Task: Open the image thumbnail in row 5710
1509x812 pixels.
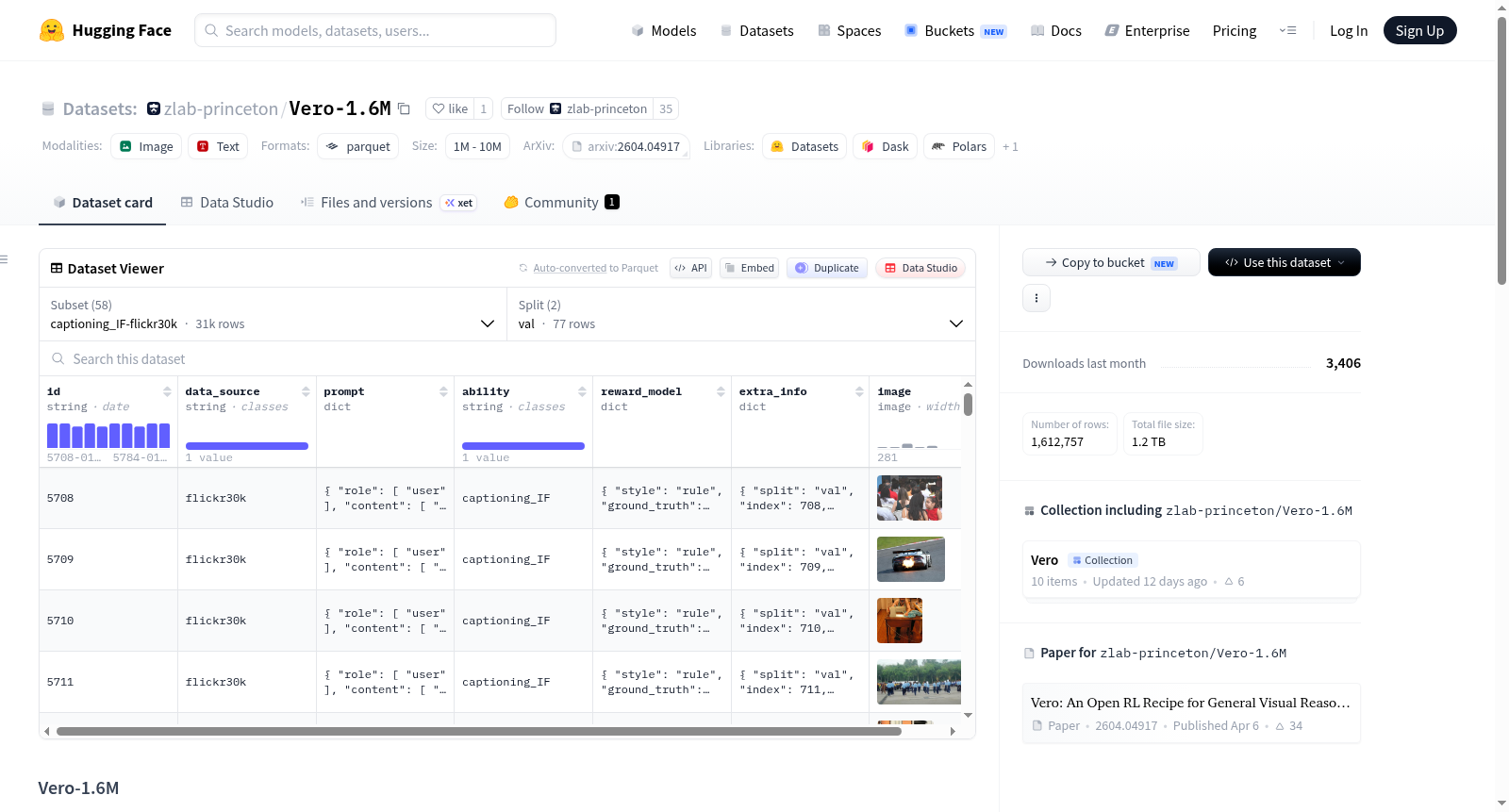Action: [900, 621]
